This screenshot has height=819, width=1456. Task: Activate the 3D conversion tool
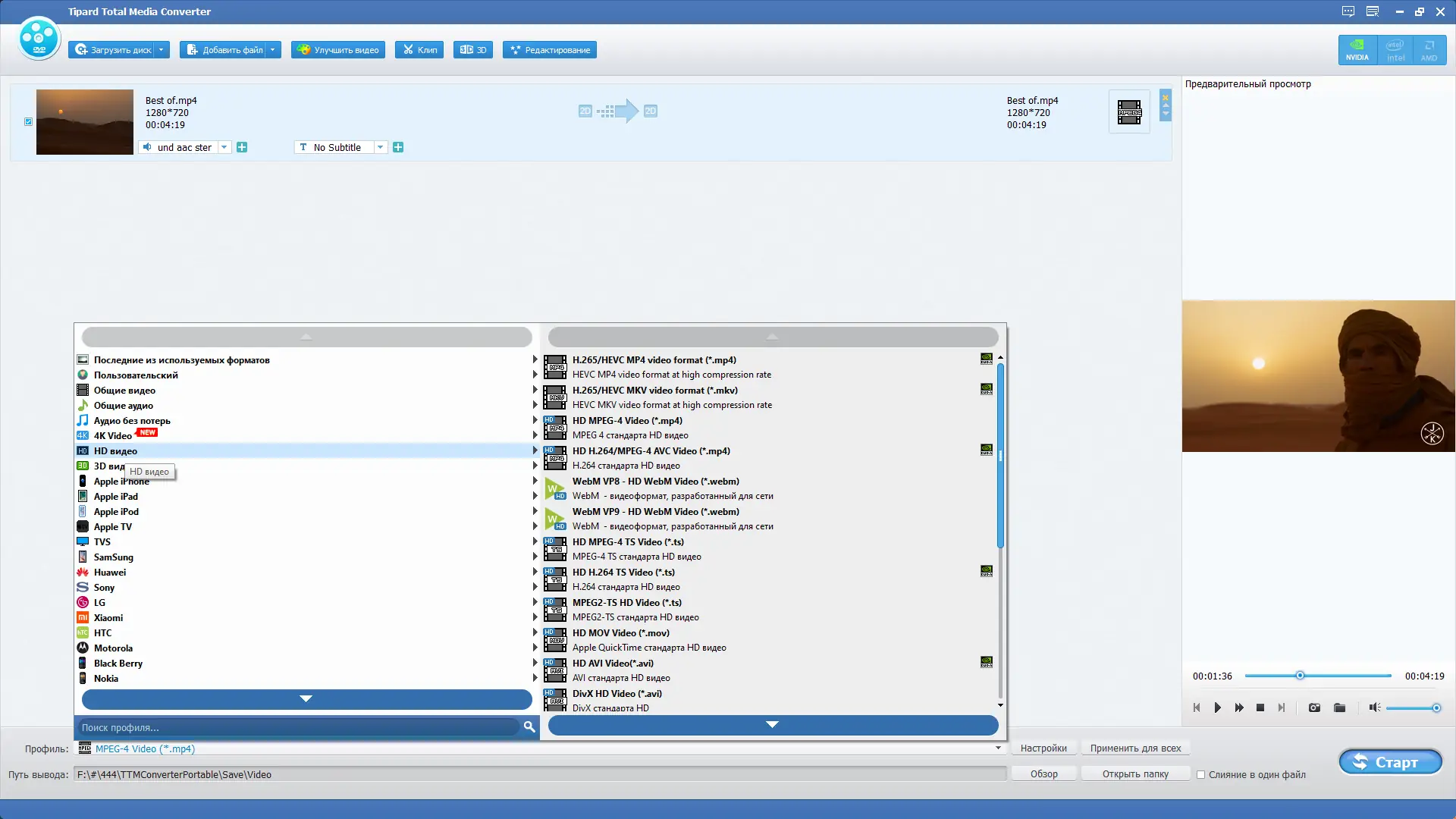click(x=472, y=49)
